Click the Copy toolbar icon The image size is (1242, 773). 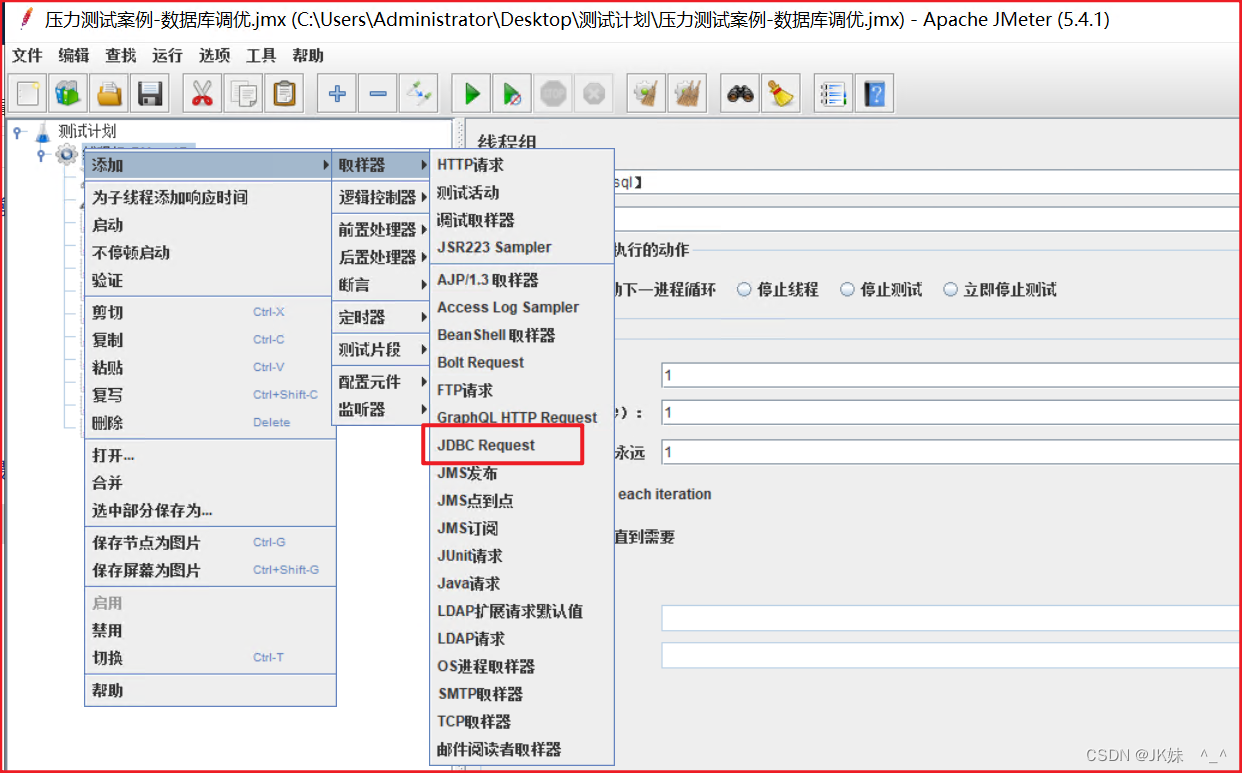click(243, 94)
